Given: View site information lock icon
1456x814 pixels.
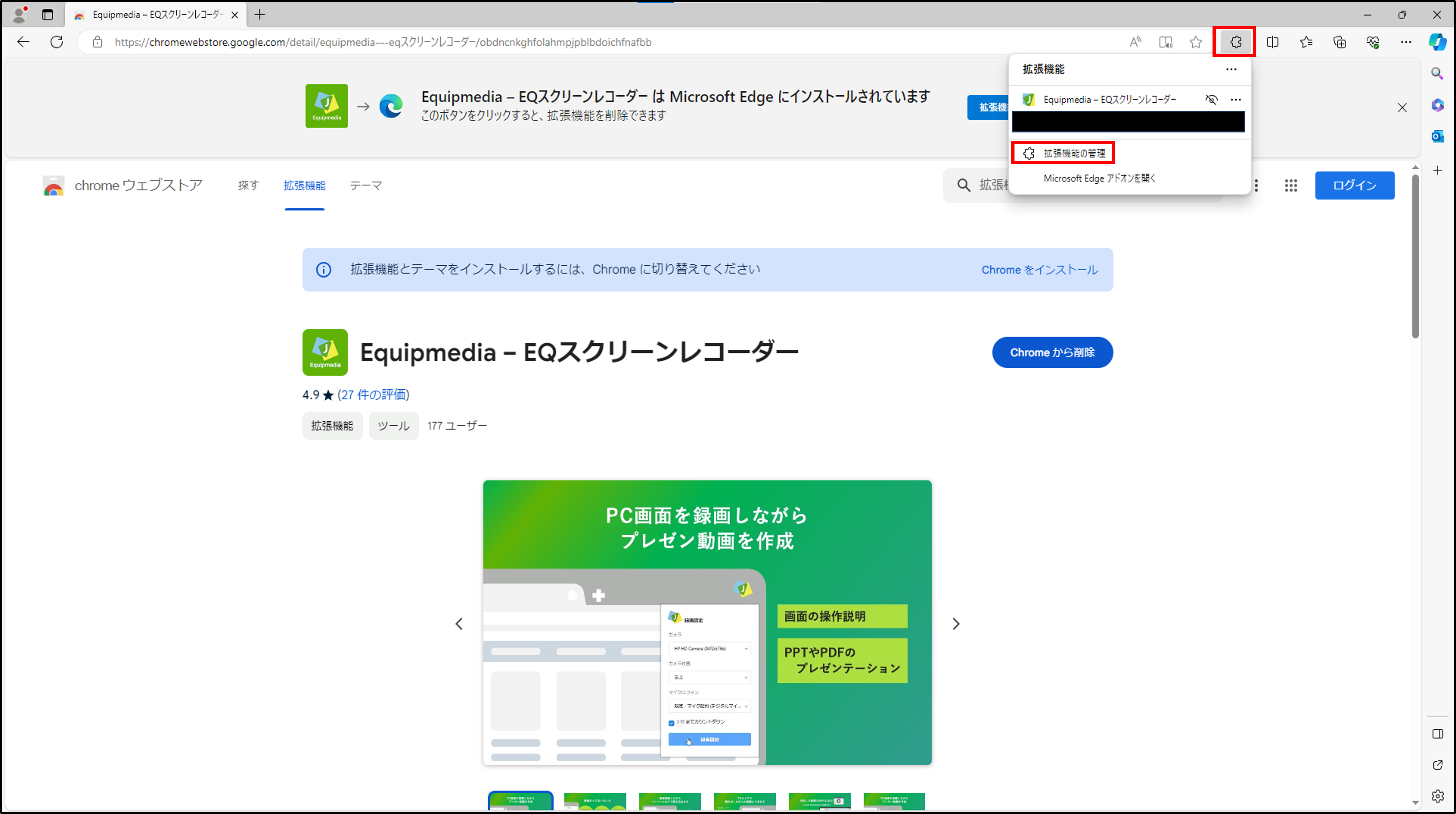Looking at the screenshot, I should (97, 42).
